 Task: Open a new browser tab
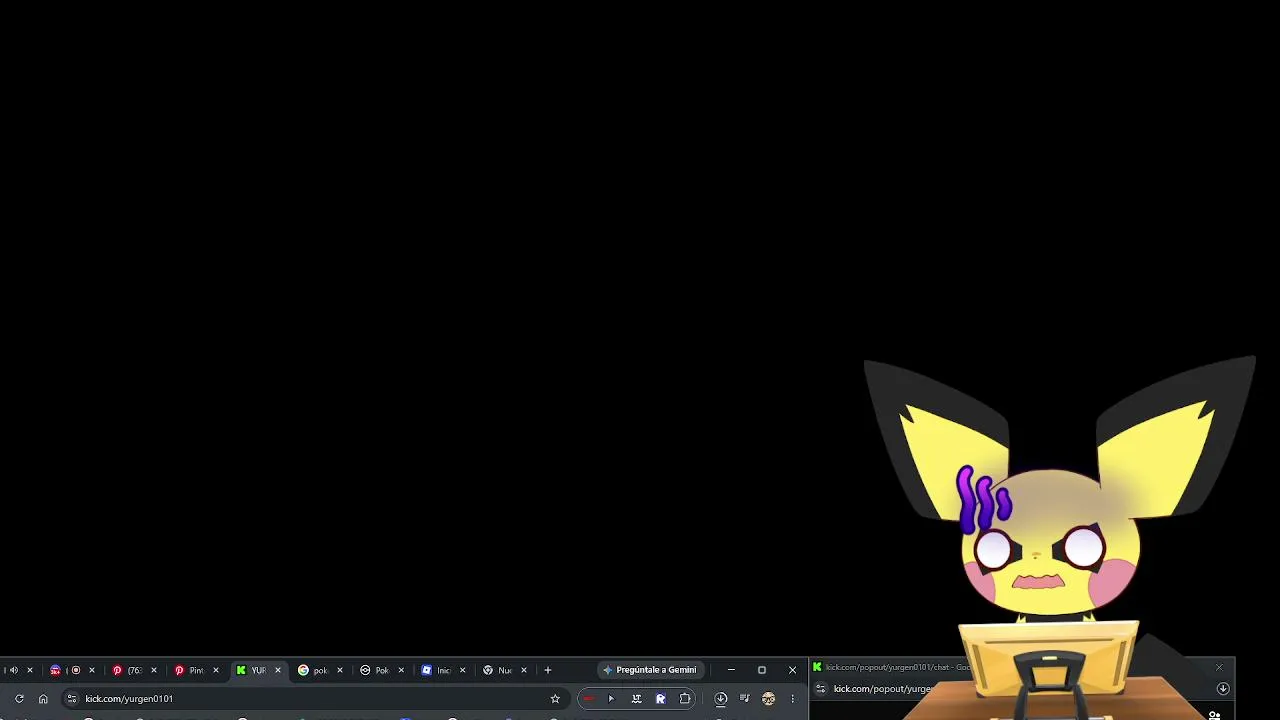(x=547, y=670)
